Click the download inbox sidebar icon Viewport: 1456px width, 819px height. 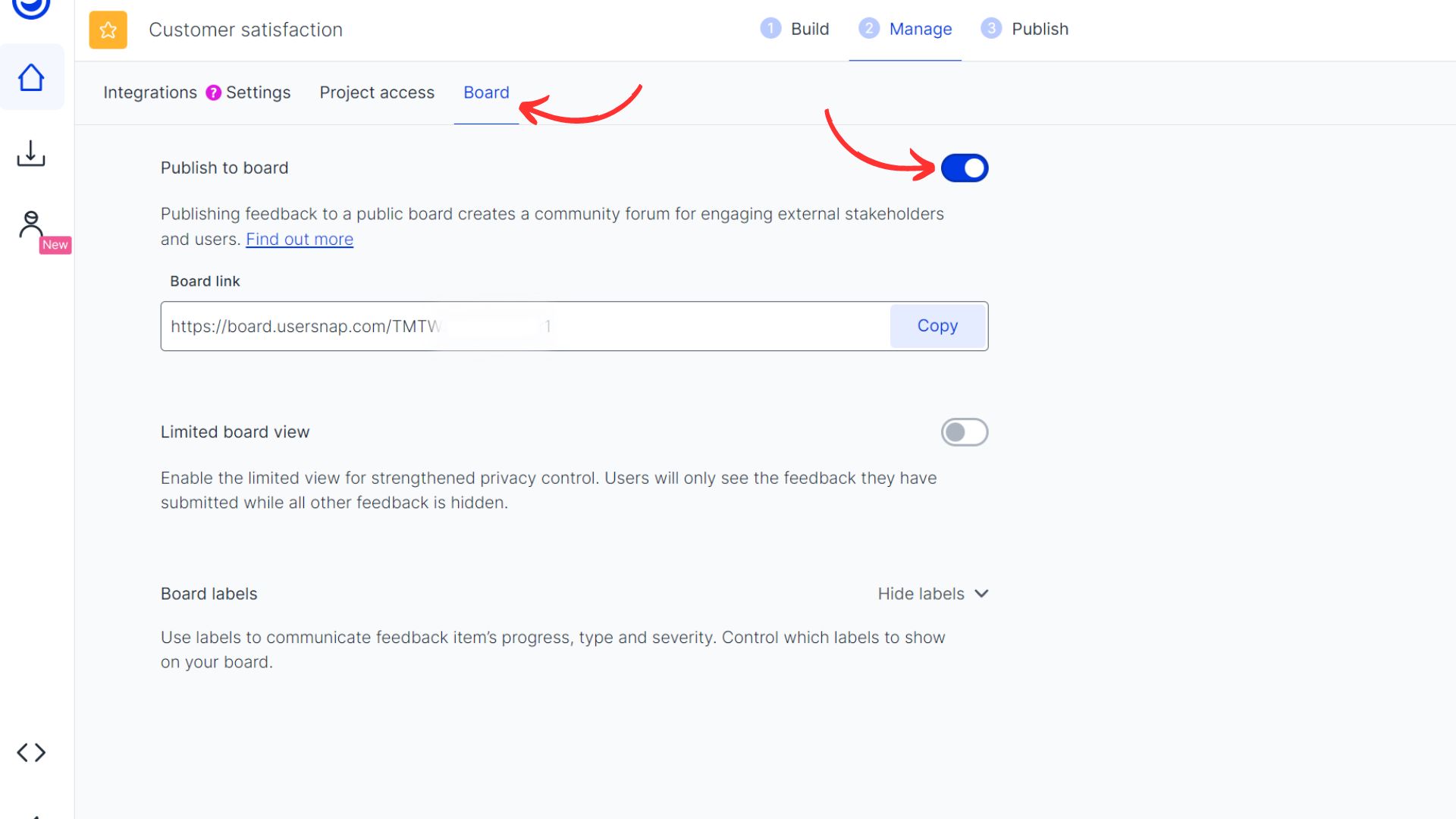coord(31,153)
